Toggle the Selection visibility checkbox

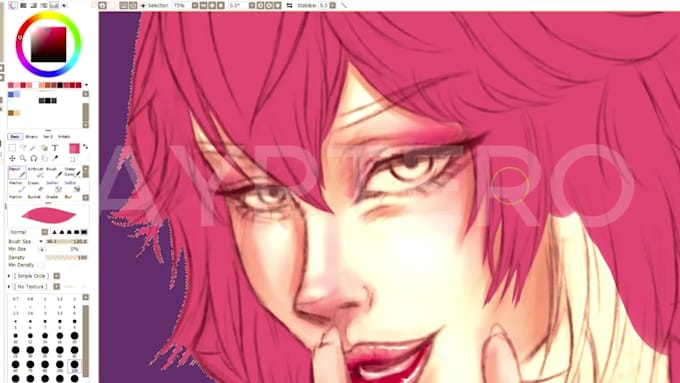(x=143, y=5)
